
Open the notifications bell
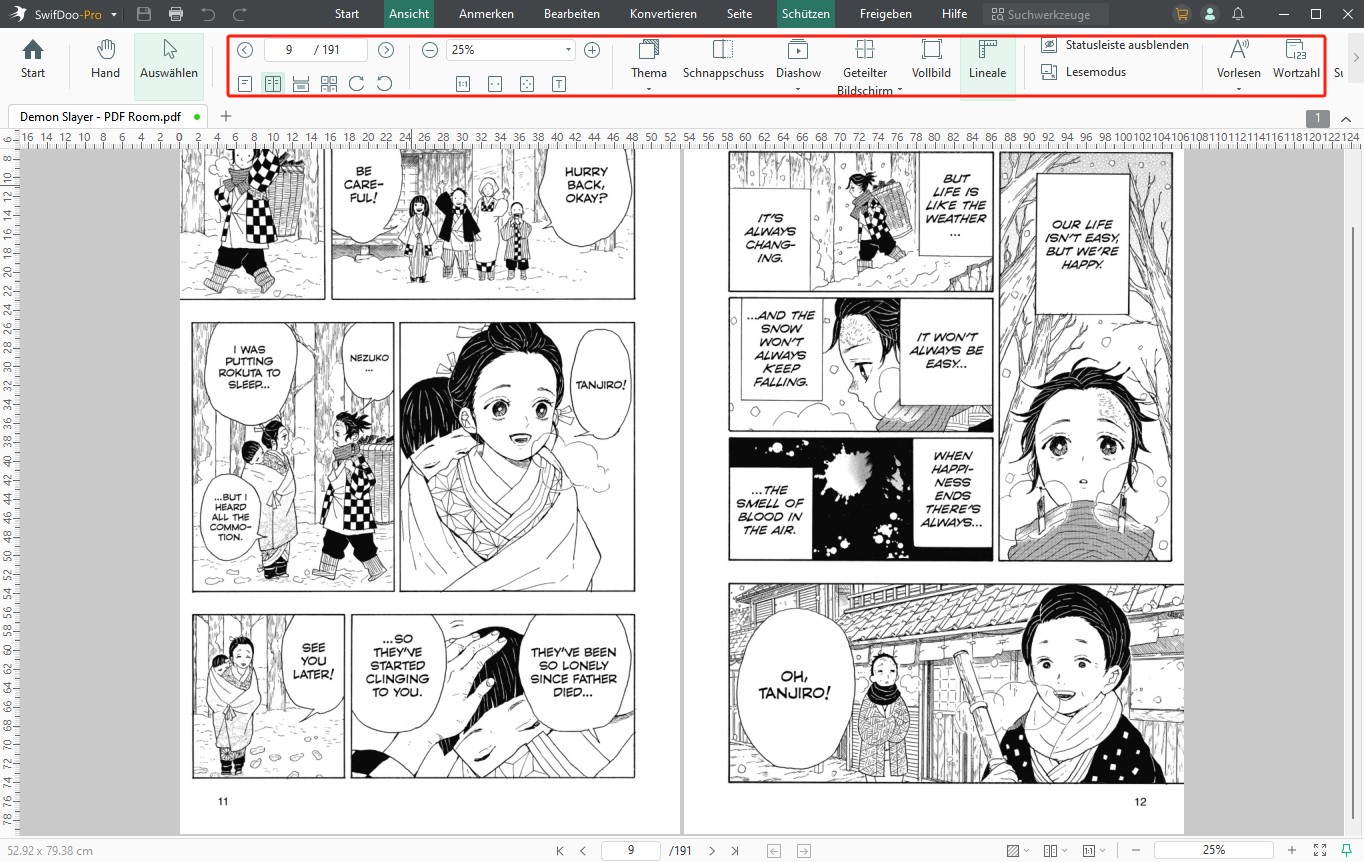(1238, 14)
